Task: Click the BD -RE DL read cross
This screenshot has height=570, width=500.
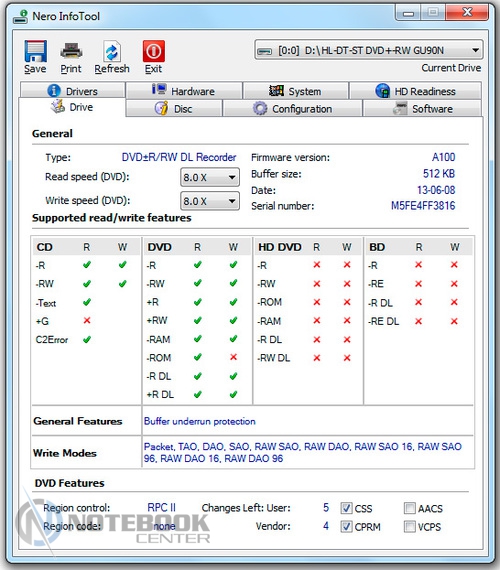Action: pyautogui.click(x=419, y=321)
